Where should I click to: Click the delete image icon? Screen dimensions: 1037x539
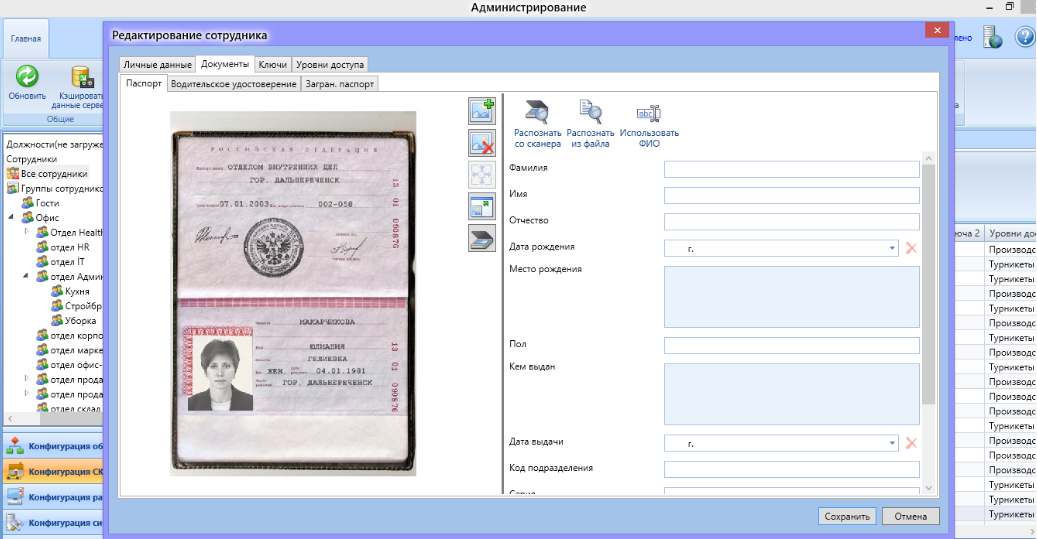click(483, 143)
